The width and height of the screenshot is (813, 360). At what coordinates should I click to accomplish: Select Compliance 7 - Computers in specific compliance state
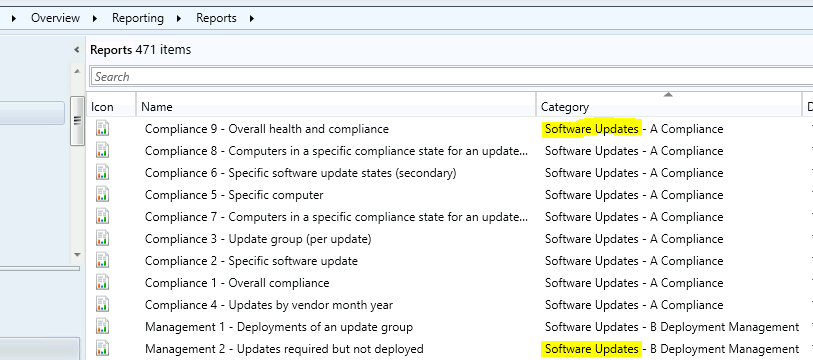(337, 217)
